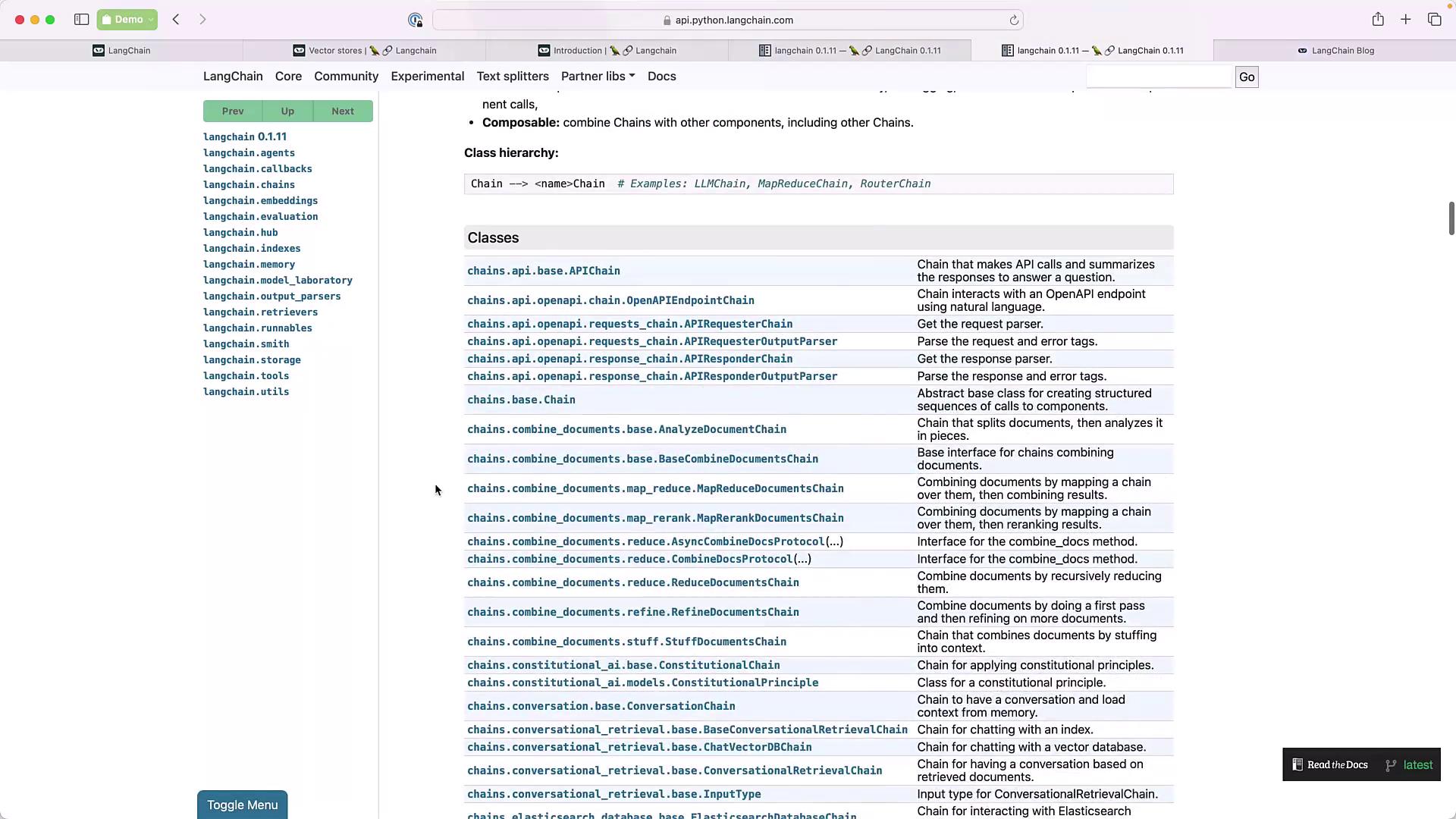
Task: Click the page vertical scrollbar thumb
Action: coord(1451,218)
